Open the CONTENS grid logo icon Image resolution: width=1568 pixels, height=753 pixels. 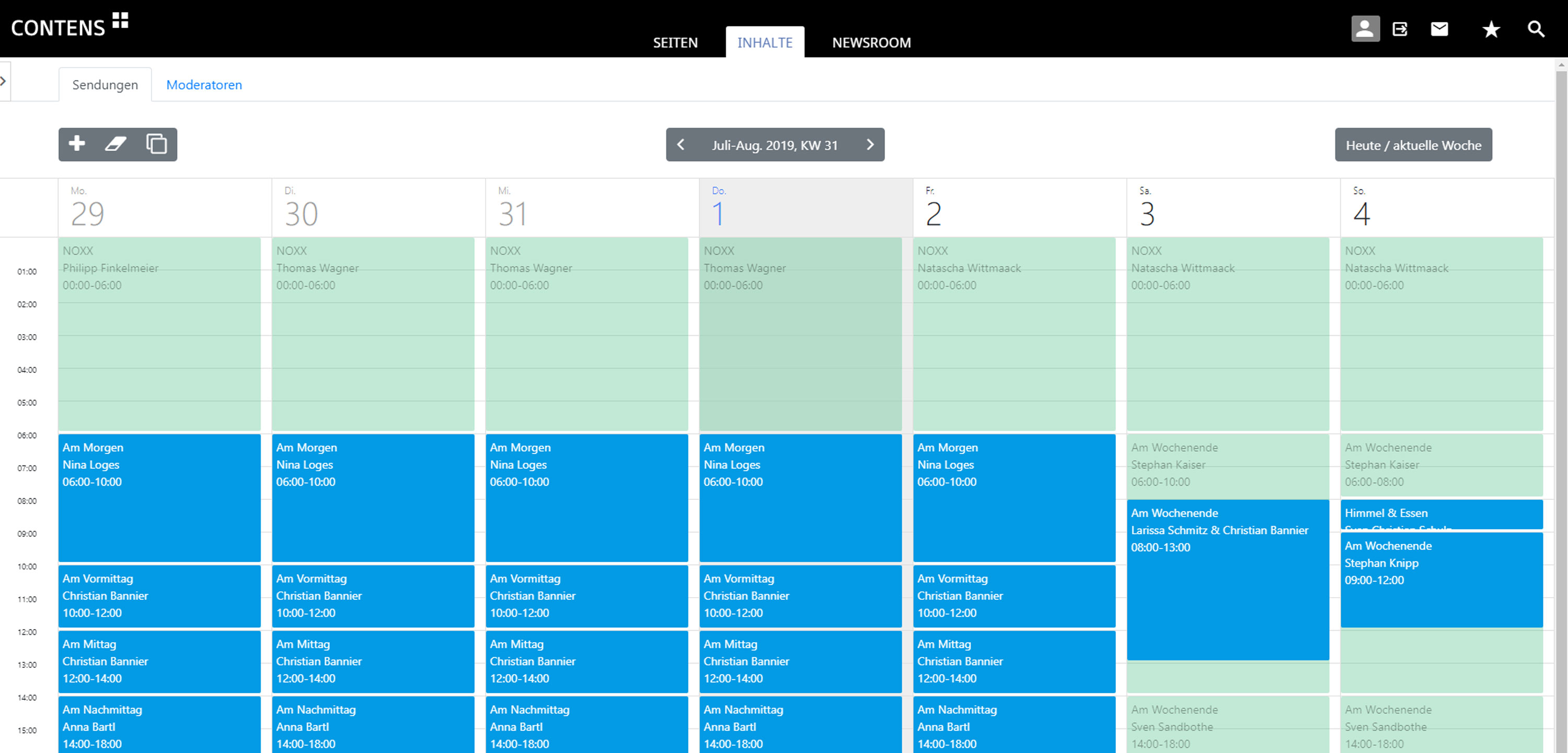121,20
